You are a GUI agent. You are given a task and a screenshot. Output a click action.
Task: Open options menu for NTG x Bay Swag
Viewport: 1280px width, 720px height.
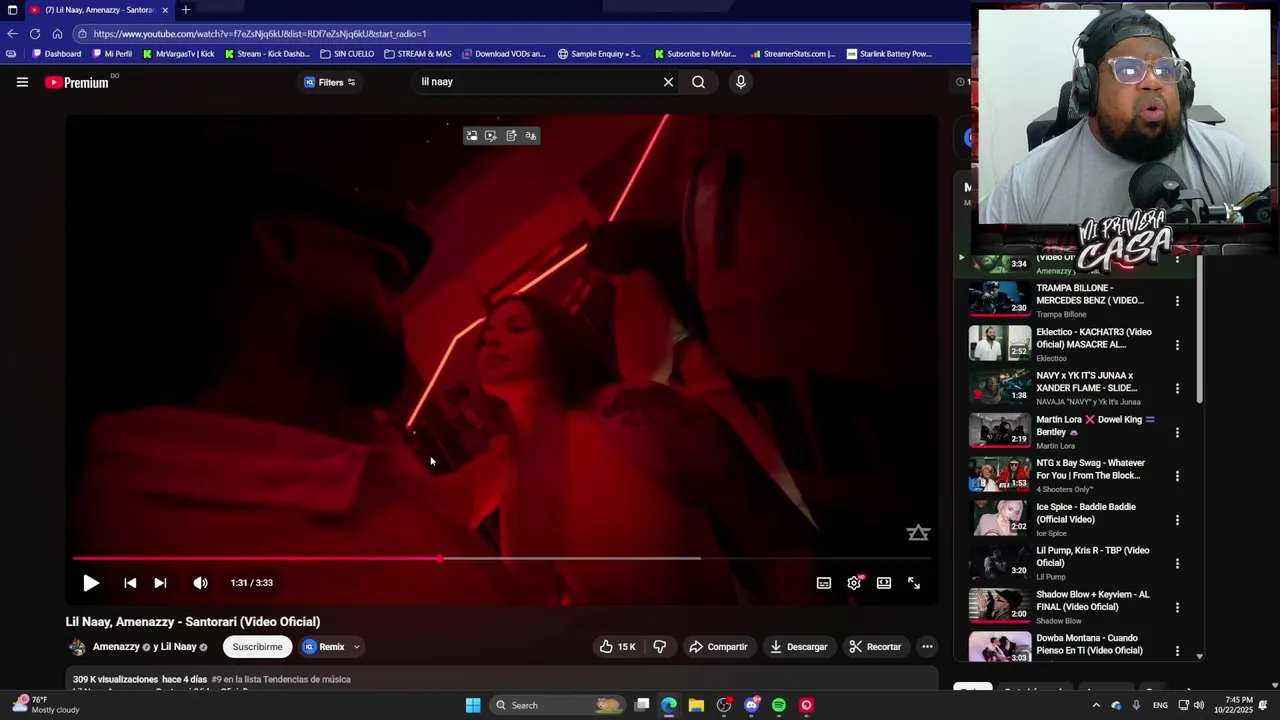(x=1177, y=476)
